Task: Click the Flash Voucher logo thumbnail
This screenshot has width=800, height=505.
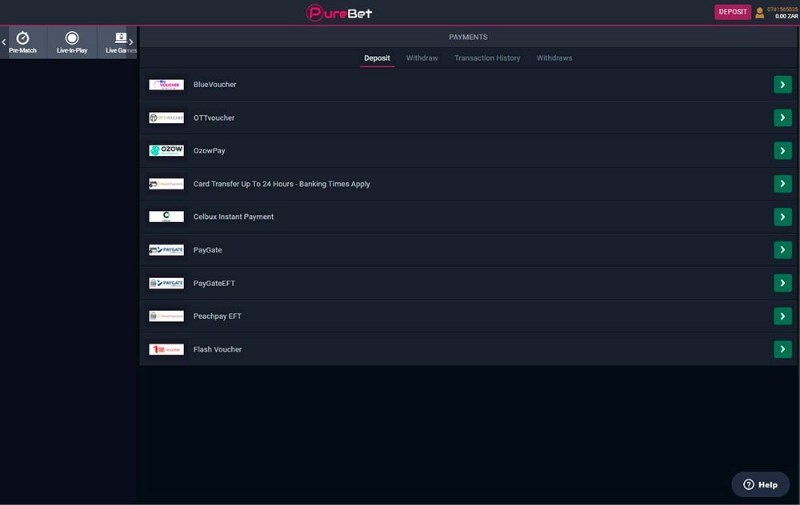Action: pyautogui.click(x=166, y=349)
